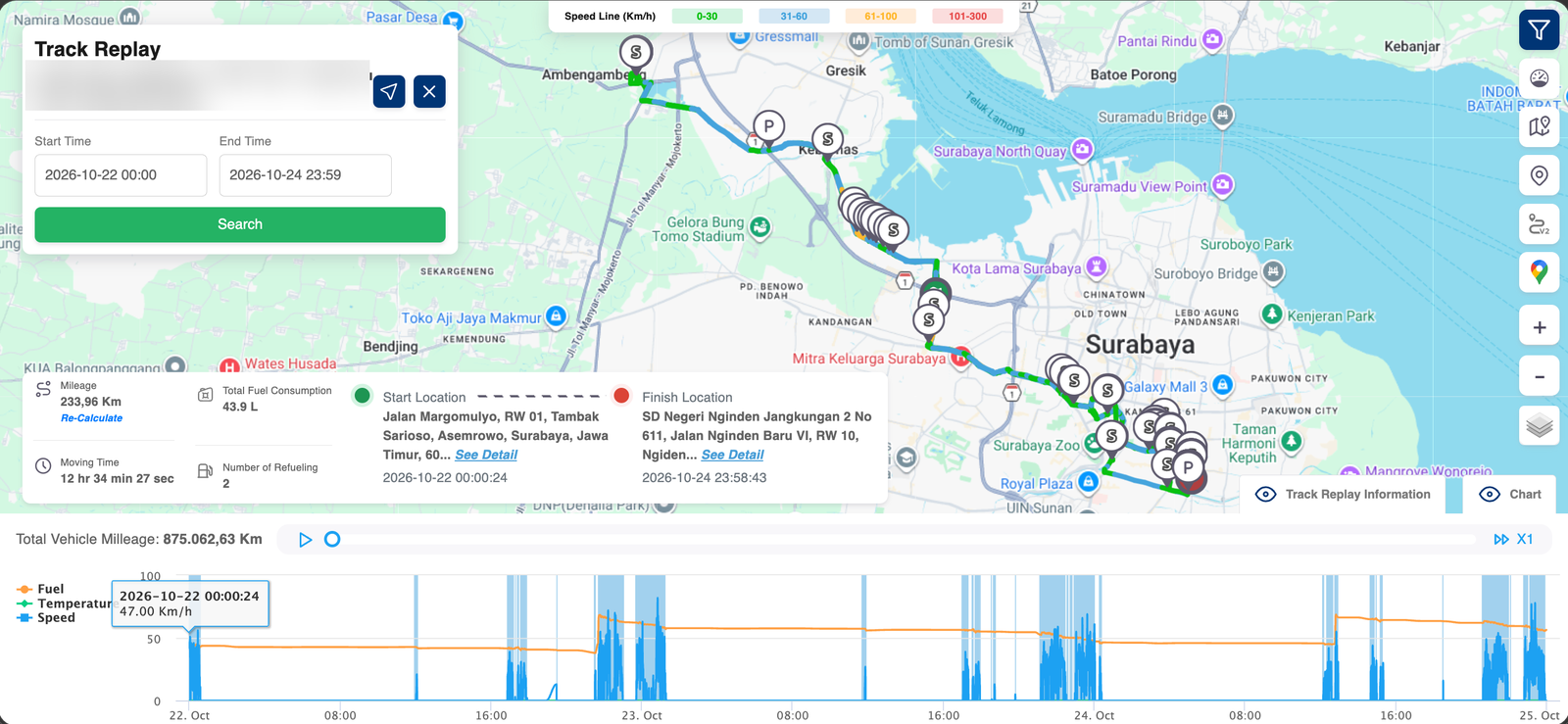1568x724 pixels.
Task: Click the 61-100 speed legend swatch
Action: pos(881,17)
